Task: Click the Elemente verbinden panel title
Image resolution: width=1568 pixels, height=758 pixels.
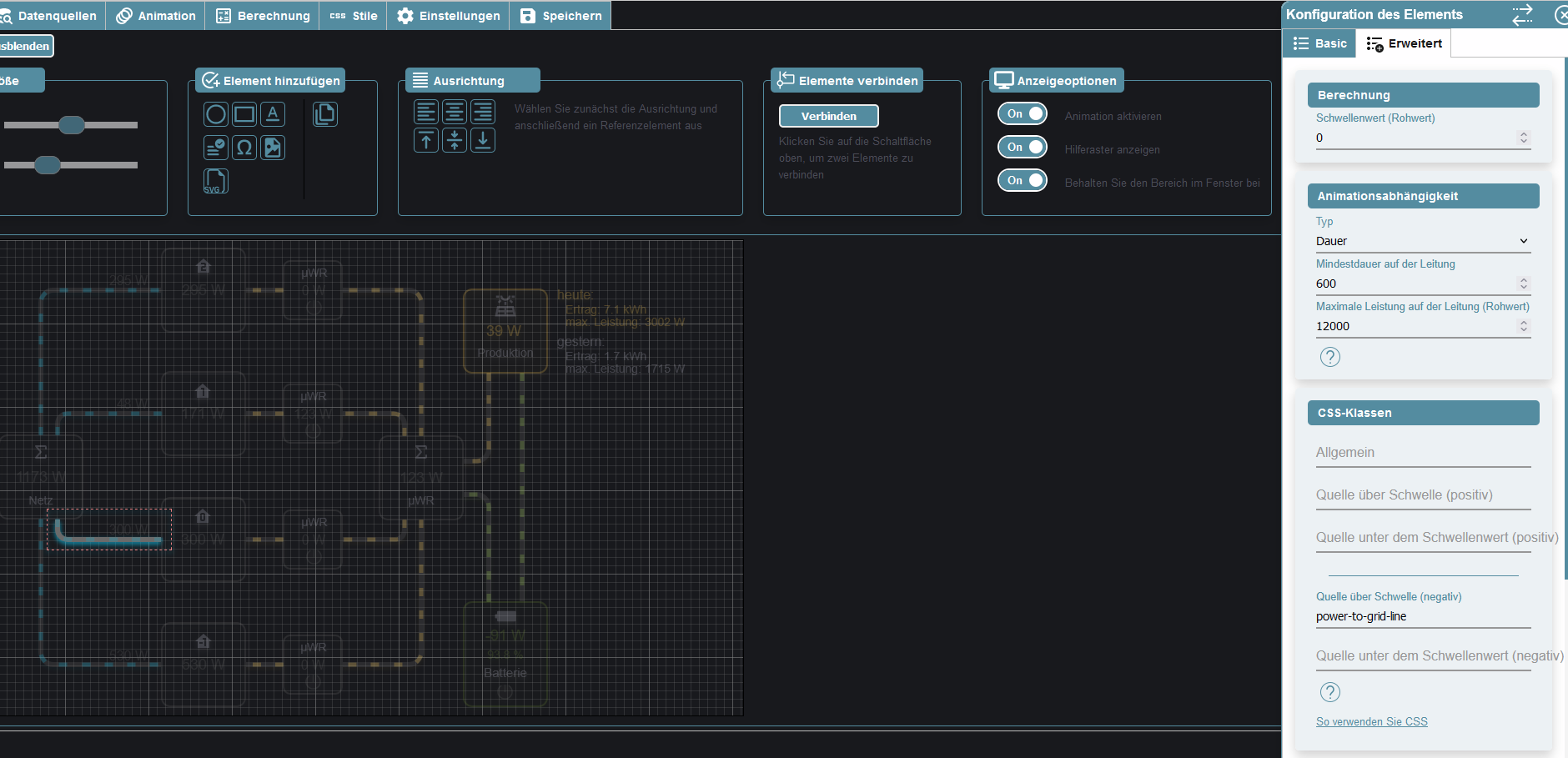Action: pos(847,80)
